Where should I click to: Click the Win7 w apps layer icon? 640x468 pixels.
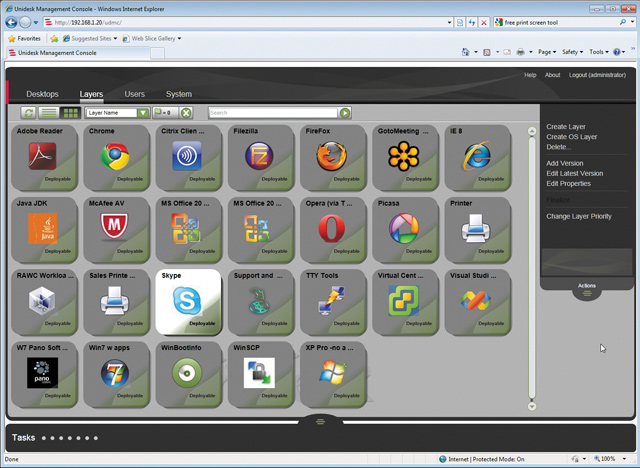[115, 373]
